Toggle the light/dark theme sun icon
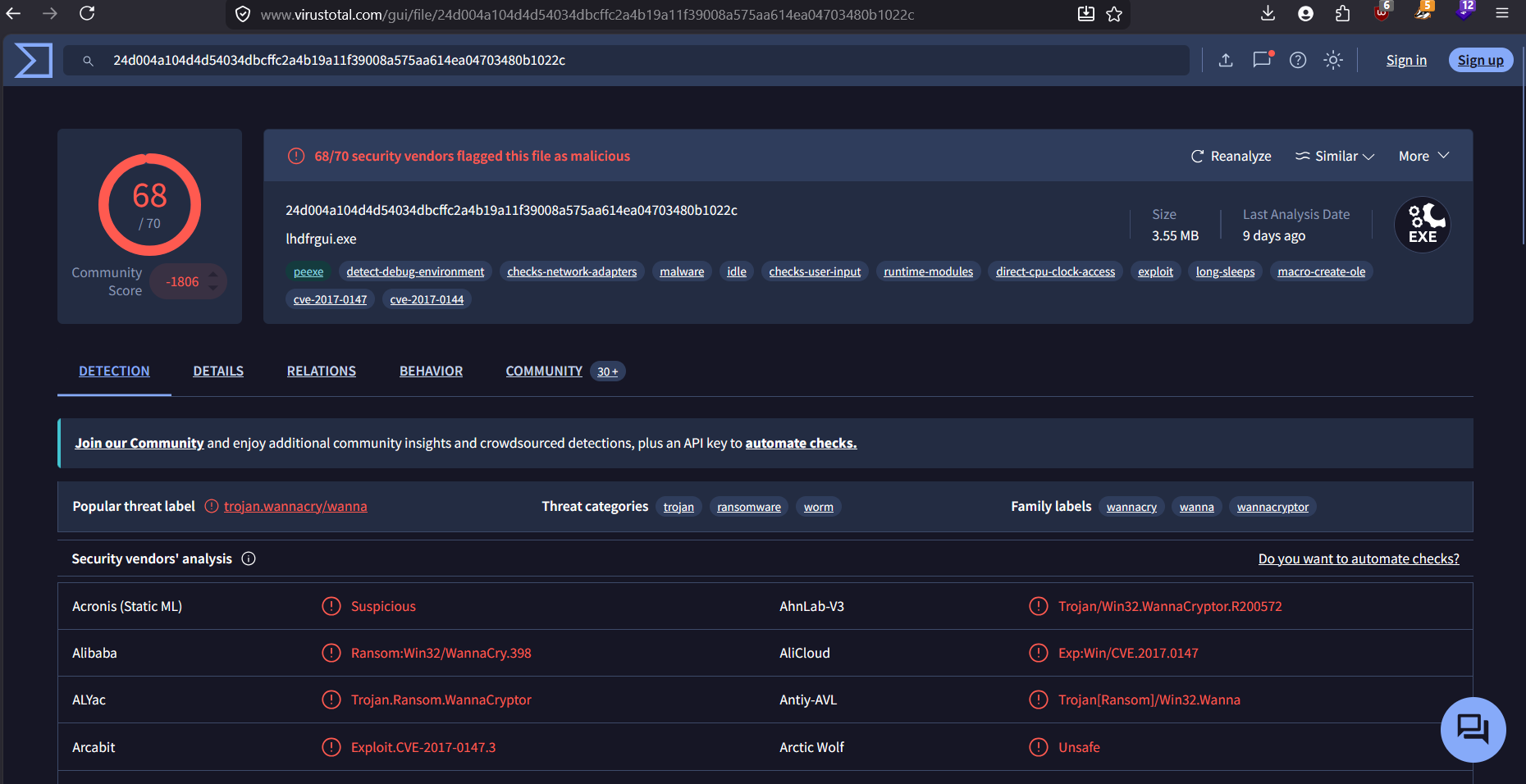Screen dimensions: 1526x784 (1333, 60)
